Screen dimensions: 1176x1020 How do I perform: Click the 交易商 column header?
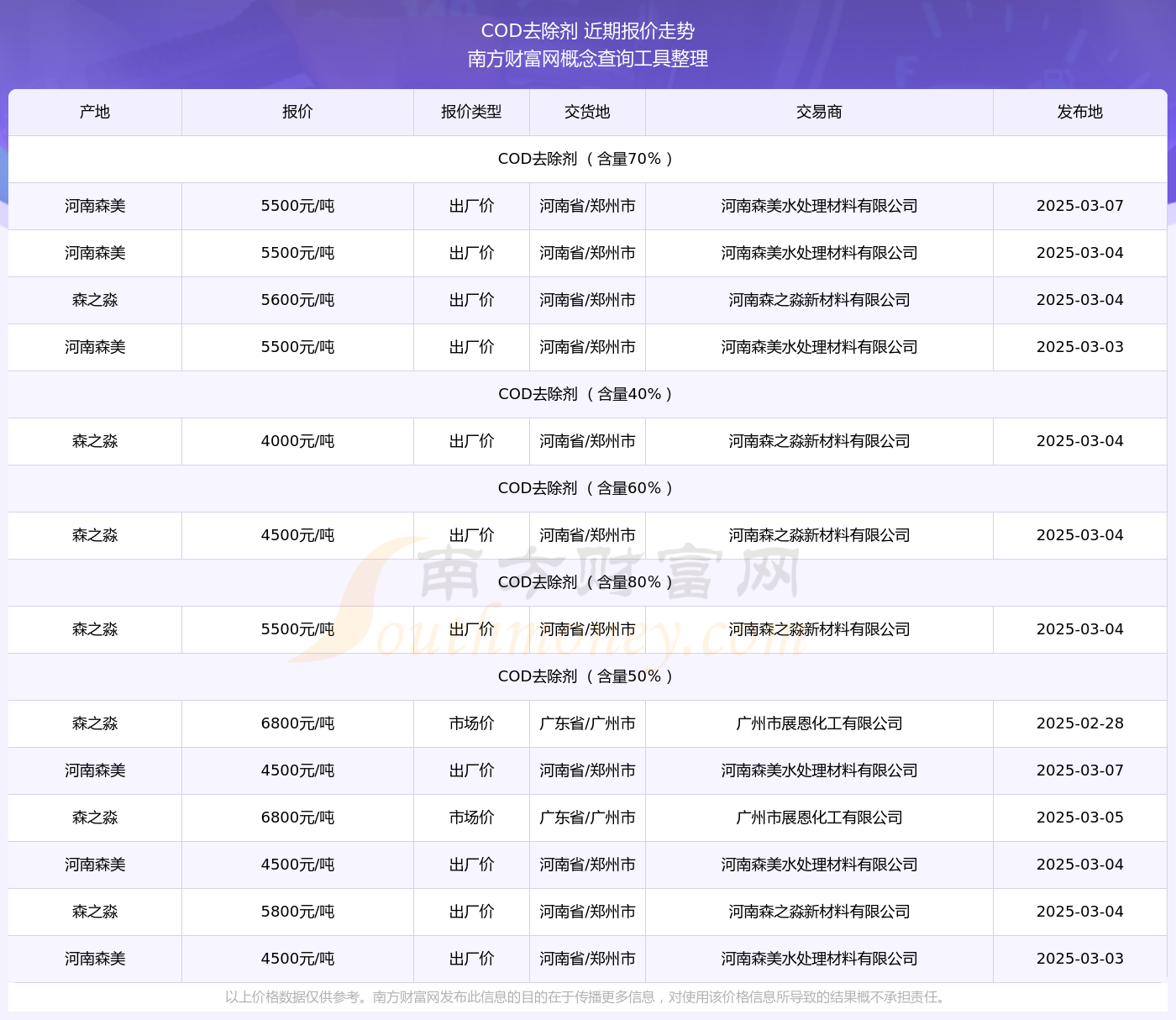(x=819, y=112)
